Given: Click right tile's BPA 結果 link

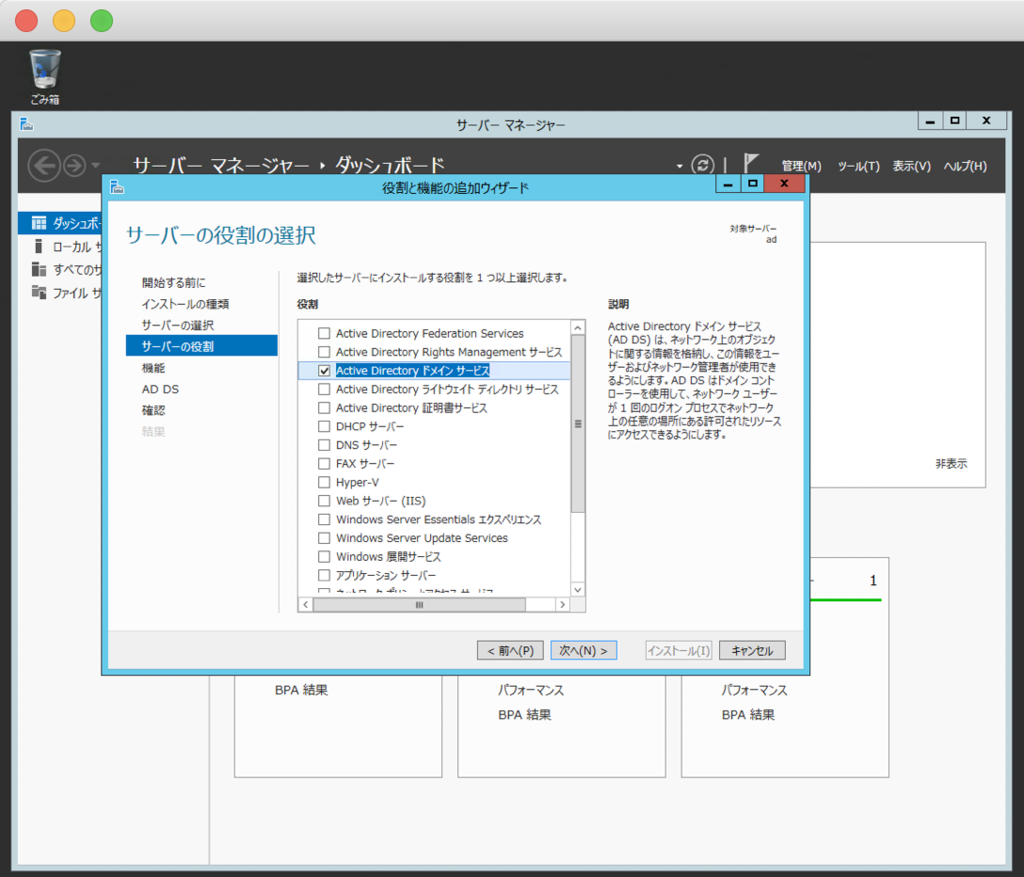Looking at the screenshot, I should click(748, 715).
